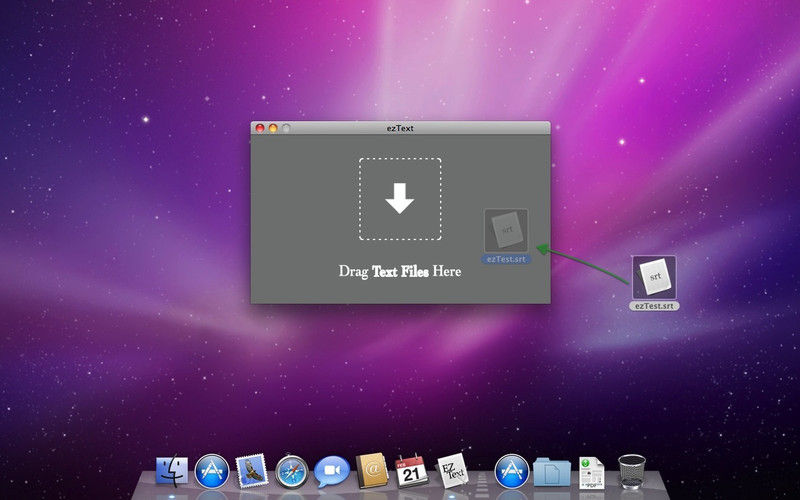The height and width of the screenshot is (500, 800).
Task: Launch Mail from the Dock
Action: click(252, 471)
